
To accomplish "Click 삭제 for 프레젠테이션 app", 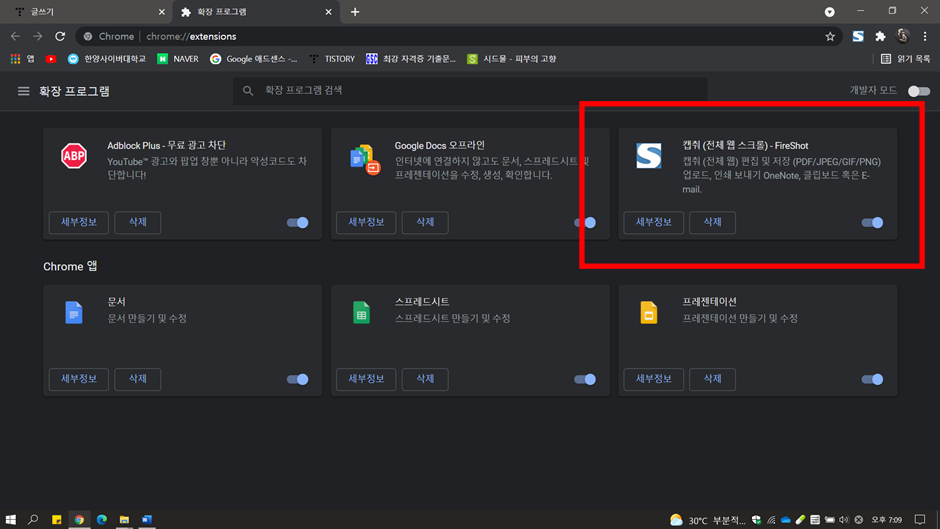I will (712, 379).
